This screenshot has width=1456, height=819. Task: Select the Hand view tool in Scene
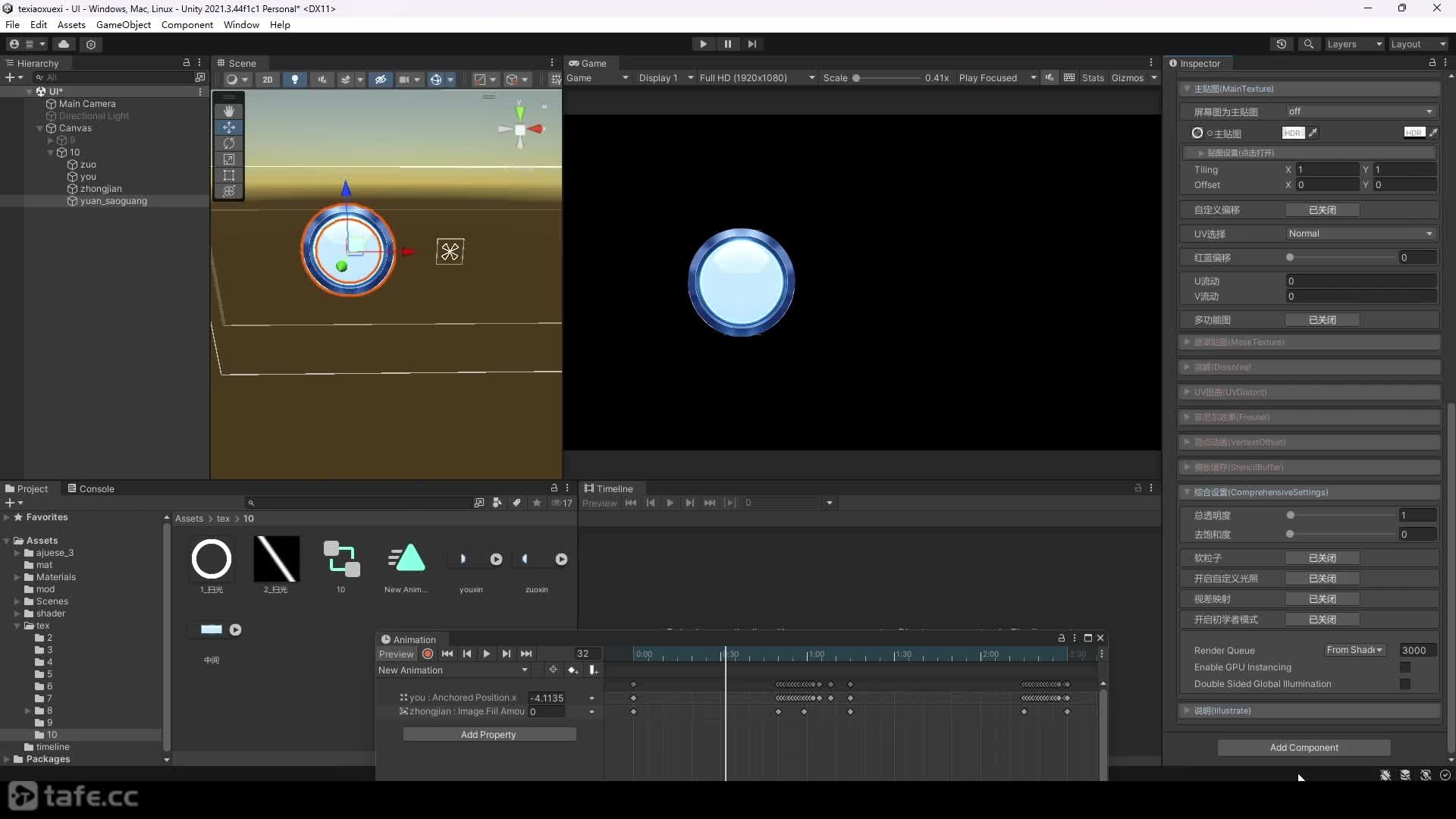pyautogui.click(x=229, y=111)
